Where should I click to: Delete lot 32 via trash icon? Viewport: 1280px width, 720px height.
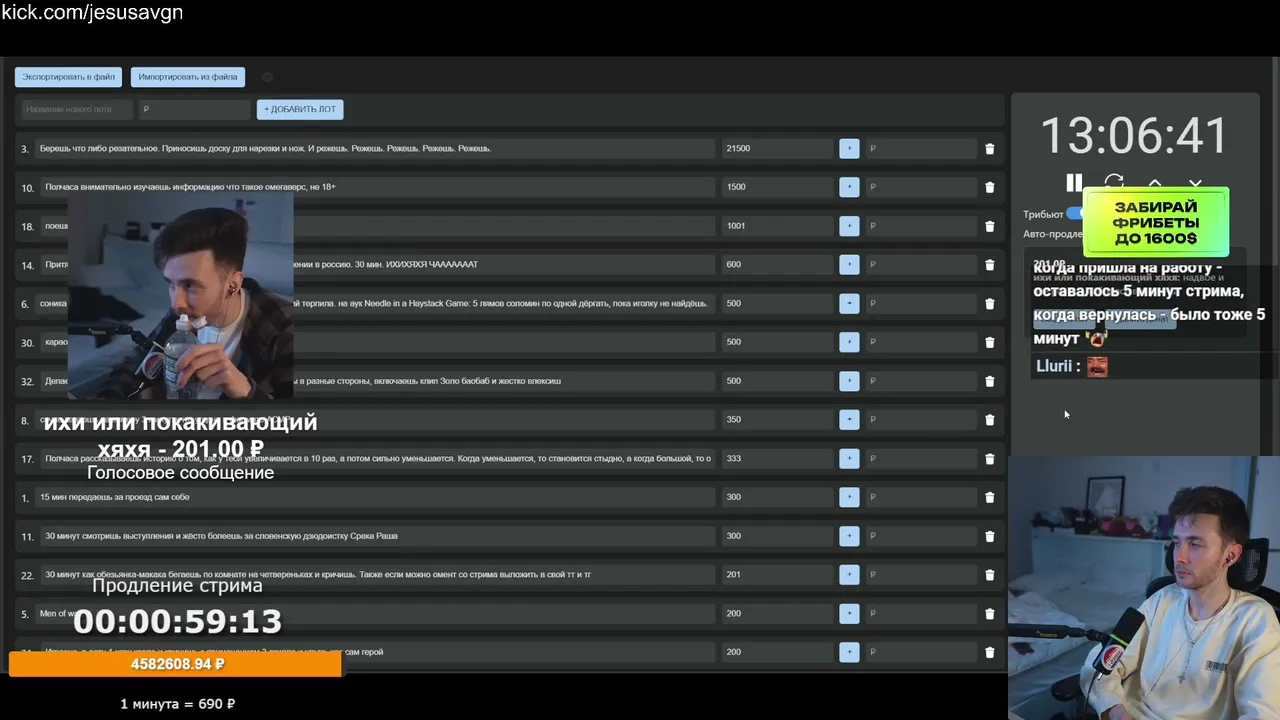click(990, 381)
